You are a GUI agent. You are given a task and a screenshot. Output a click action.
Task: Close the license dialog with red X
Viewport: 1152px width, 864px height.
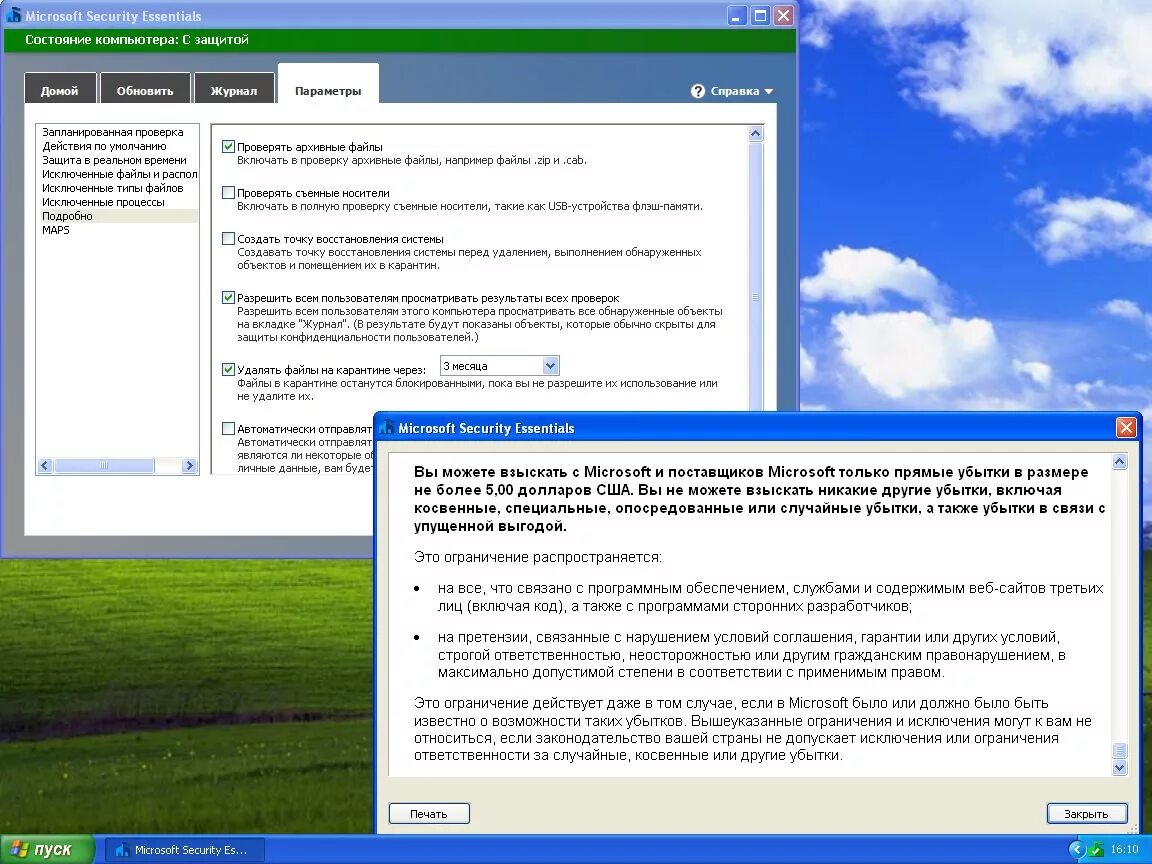[1126, 428]
